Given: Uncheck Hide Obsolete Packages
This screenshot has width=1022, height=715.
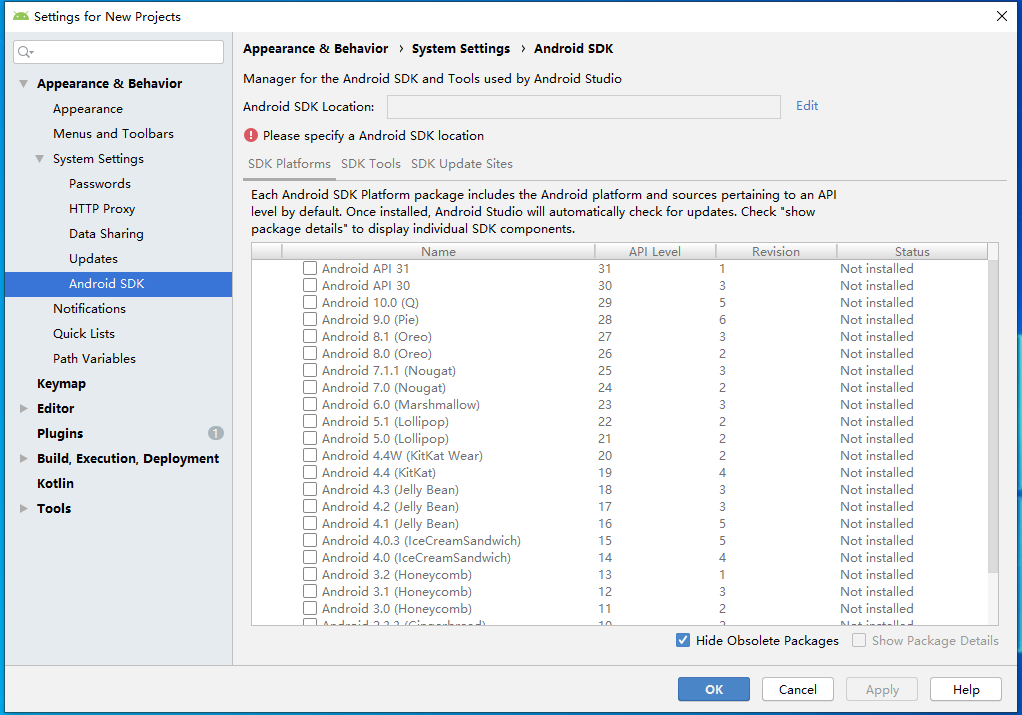Looking at the screenshot, I should (x=682, y=640).
